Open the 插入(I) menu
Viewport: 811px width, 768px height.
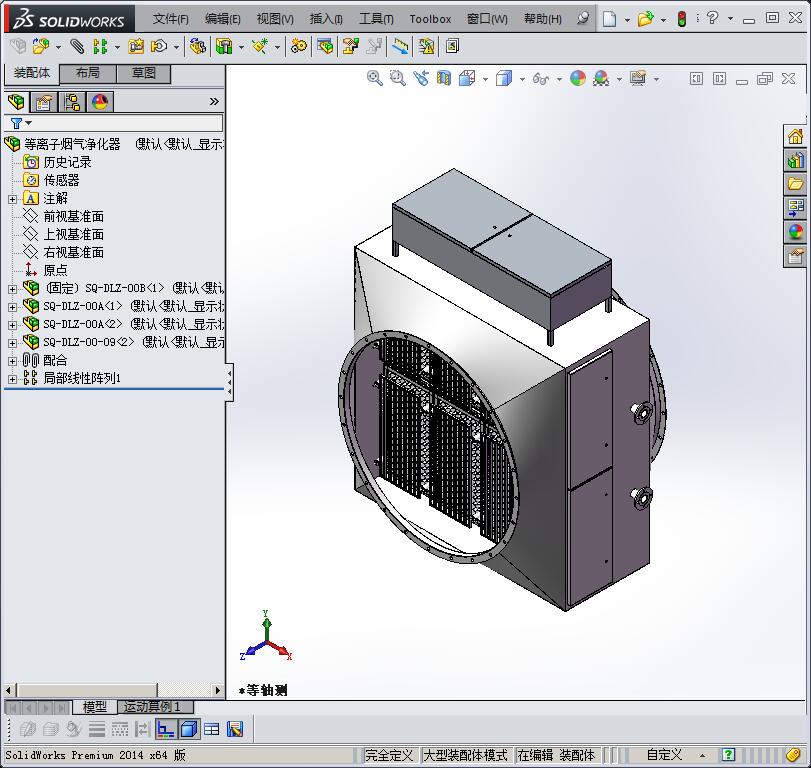326,19
